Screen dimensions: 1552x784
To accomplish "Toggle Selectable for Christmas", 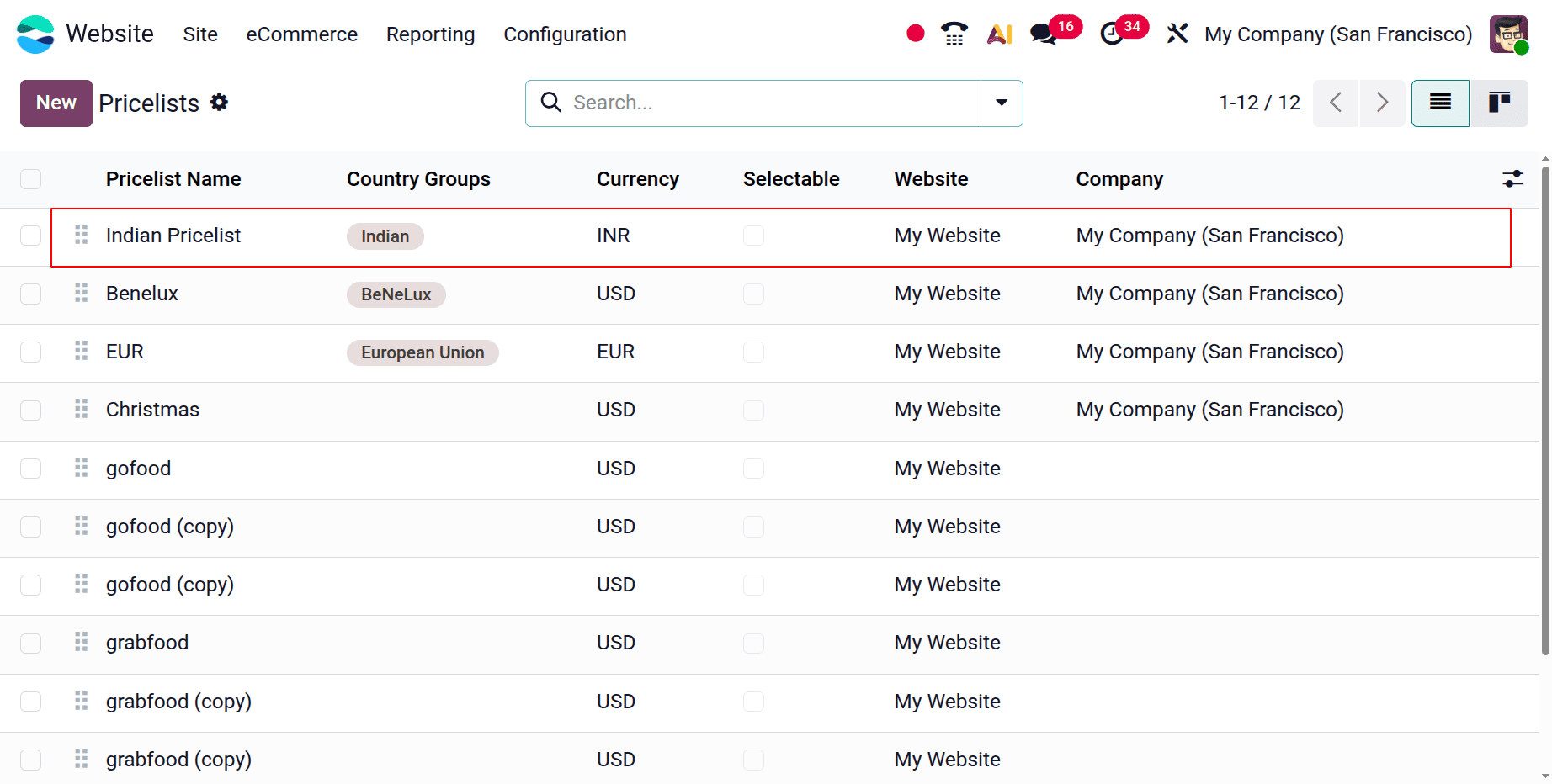I will pos(754,410).
